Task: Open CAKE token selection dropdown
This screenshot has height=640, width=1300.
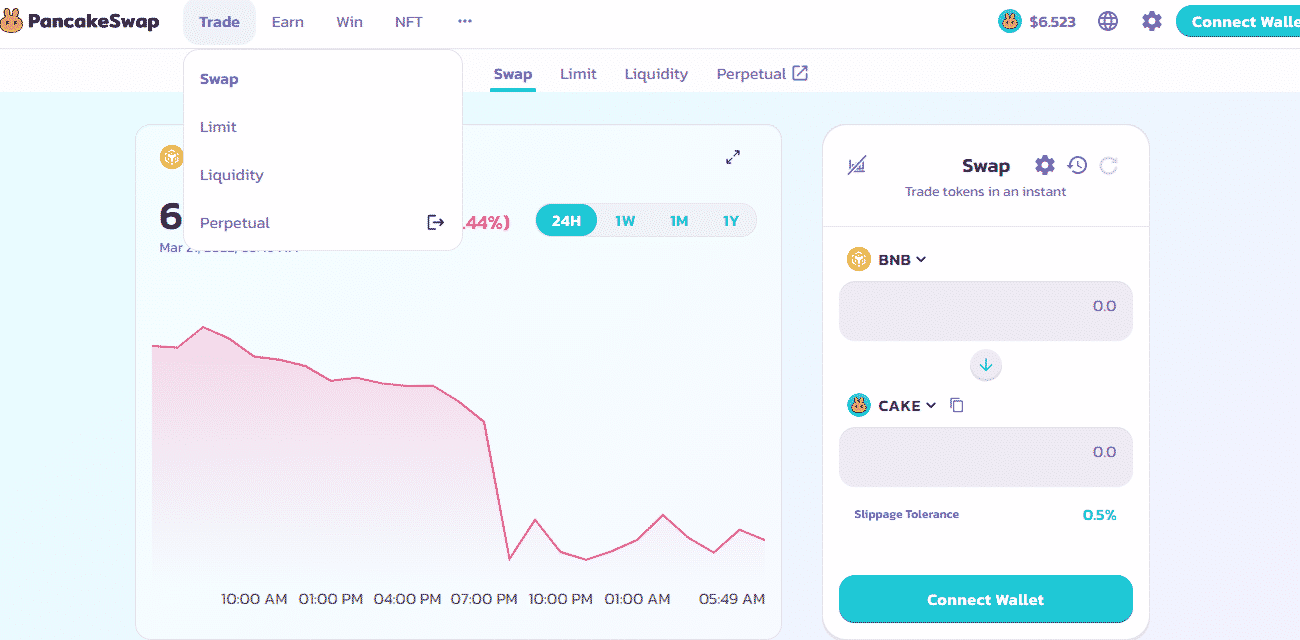Action: (x=907, y=405)
